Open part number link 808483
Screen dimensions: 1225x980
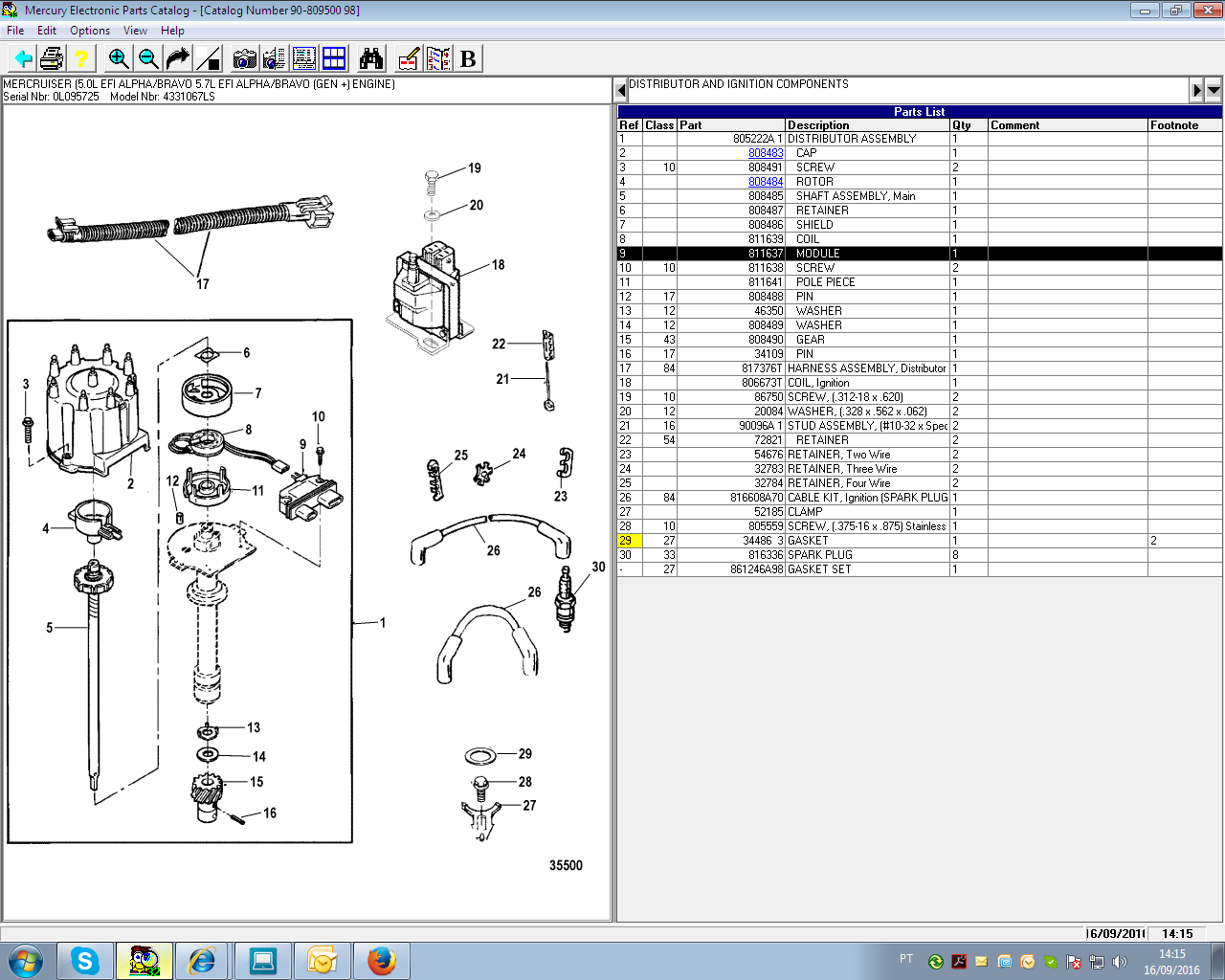[x=766, y=153]
